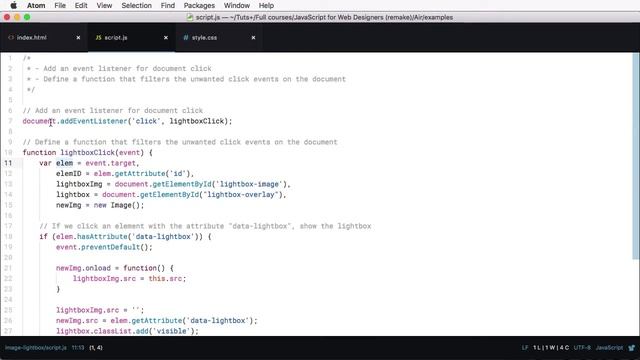Viewport: 640px width, 360px height.
Task: Click the file path image-lightbox/script.js in status bar
Action: [36, 348]
